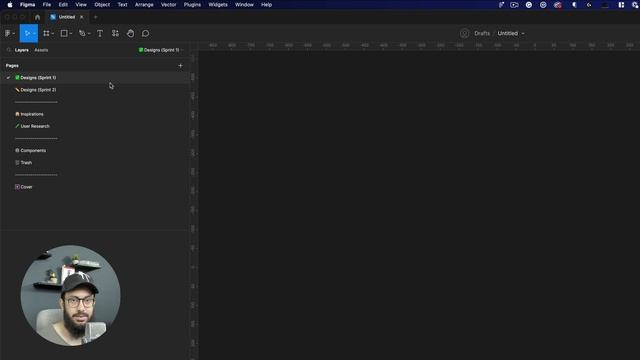Viewport: 640px width, 360px height.
Task: Click the user avatar icon near Drafts
Action: coord(464,33)
